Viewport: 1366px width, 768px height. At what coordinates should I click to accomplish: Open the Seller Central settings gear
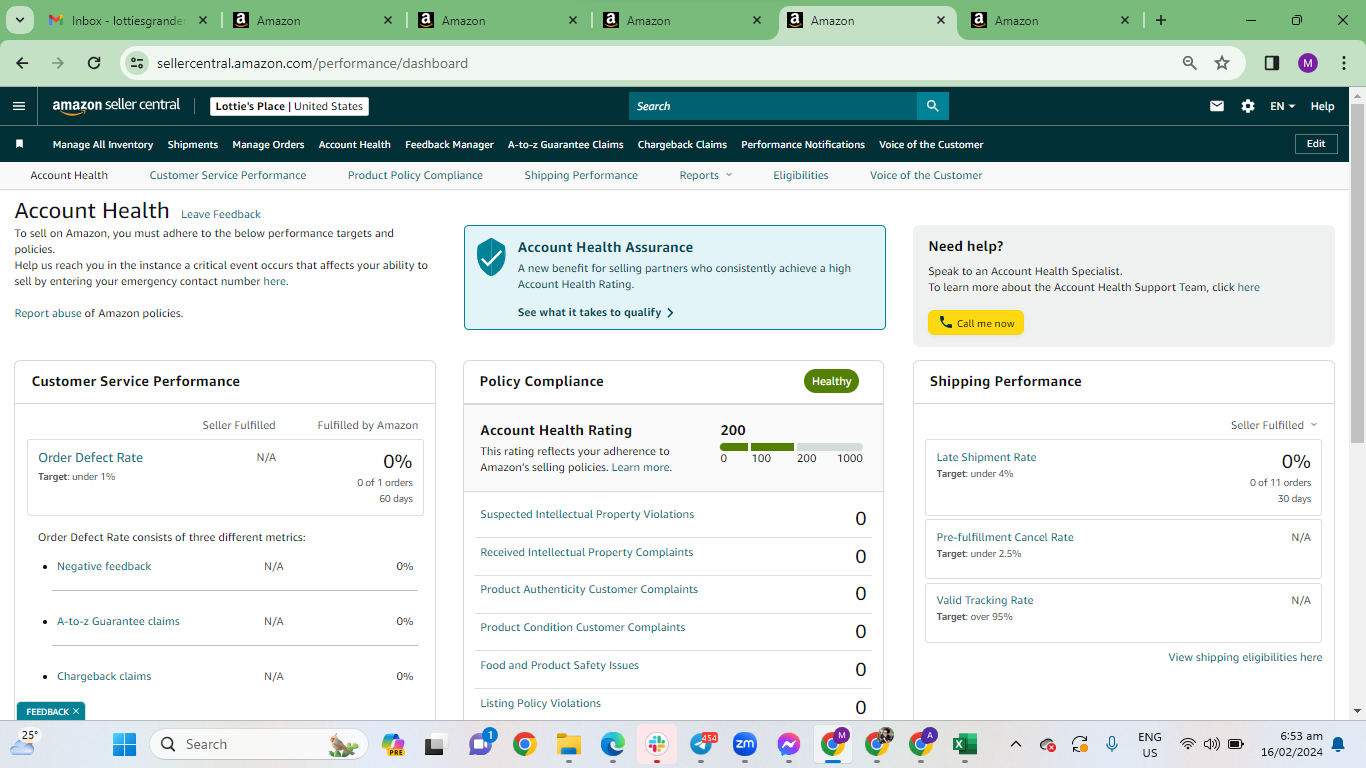pyautogui.click(x=1248, y=106)
